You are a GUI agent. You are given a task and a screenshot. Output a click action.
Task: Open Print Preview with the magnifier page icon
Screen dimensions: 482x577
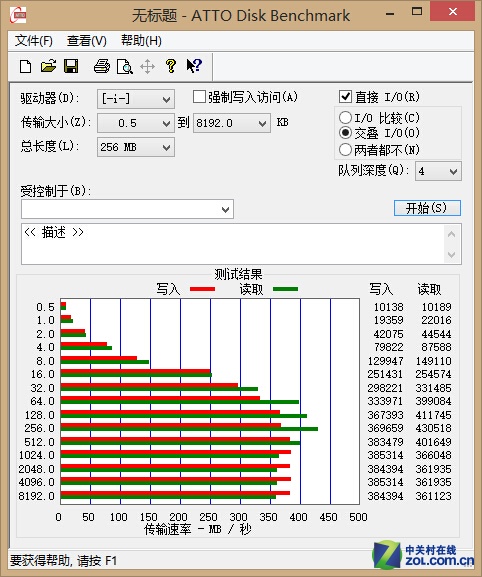(124, 67)
